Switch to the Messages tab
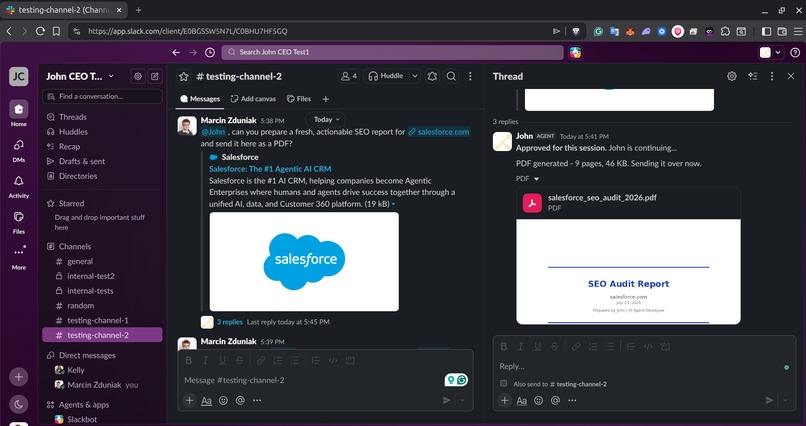This screenshot has width=806, height=426. tap(200, 99)
